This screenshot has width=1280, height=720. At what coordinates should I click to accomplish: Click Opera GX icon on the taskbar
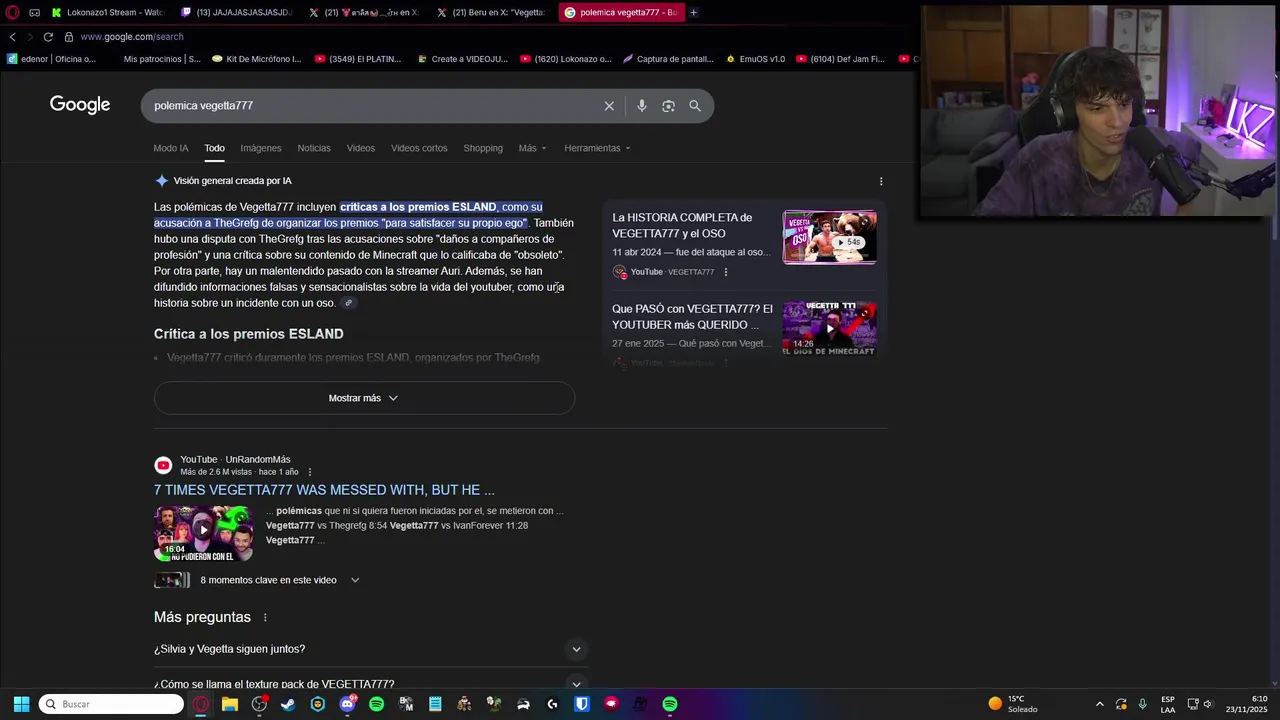pos(201,704)
